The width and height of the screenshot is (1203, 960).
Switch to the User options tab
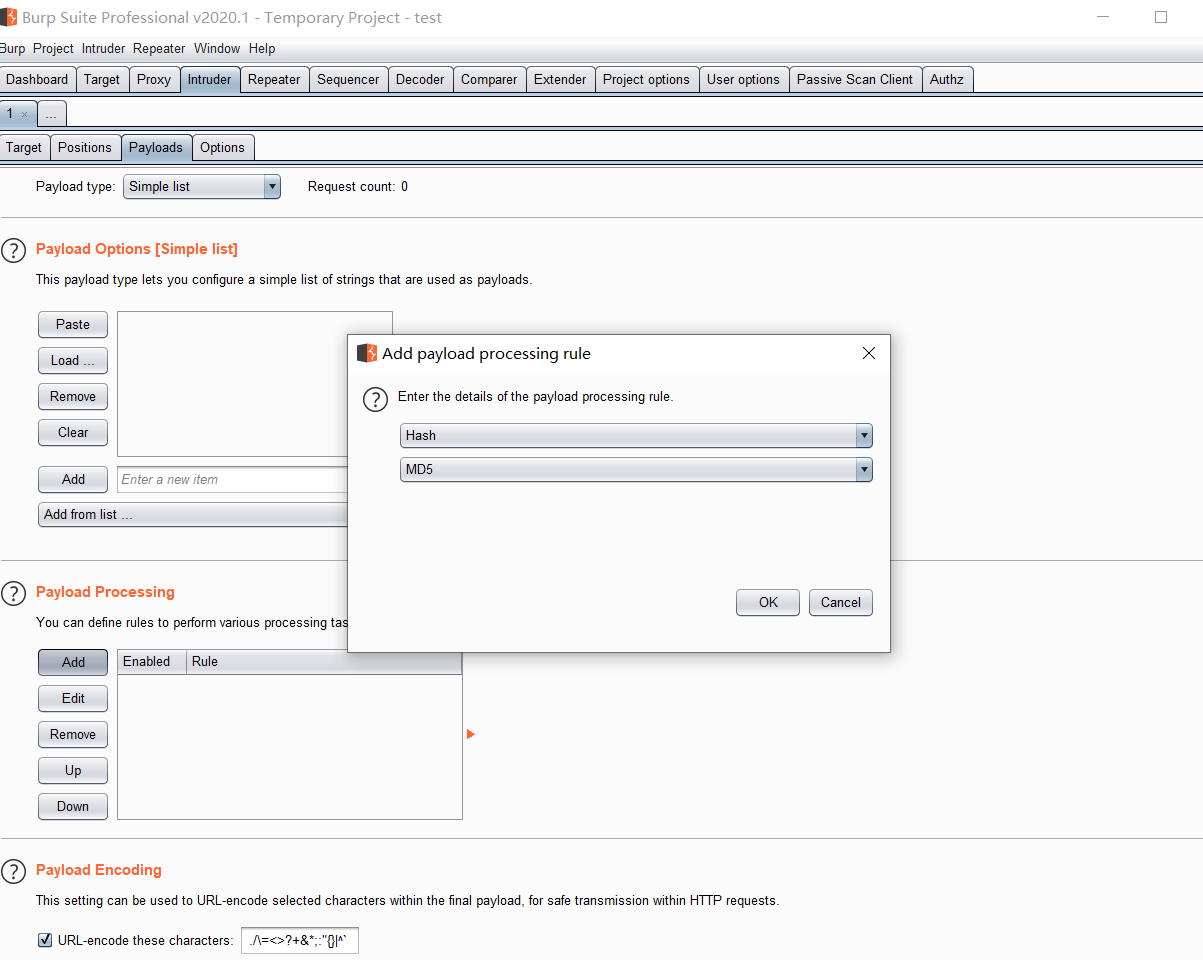(x=743, y=80)
